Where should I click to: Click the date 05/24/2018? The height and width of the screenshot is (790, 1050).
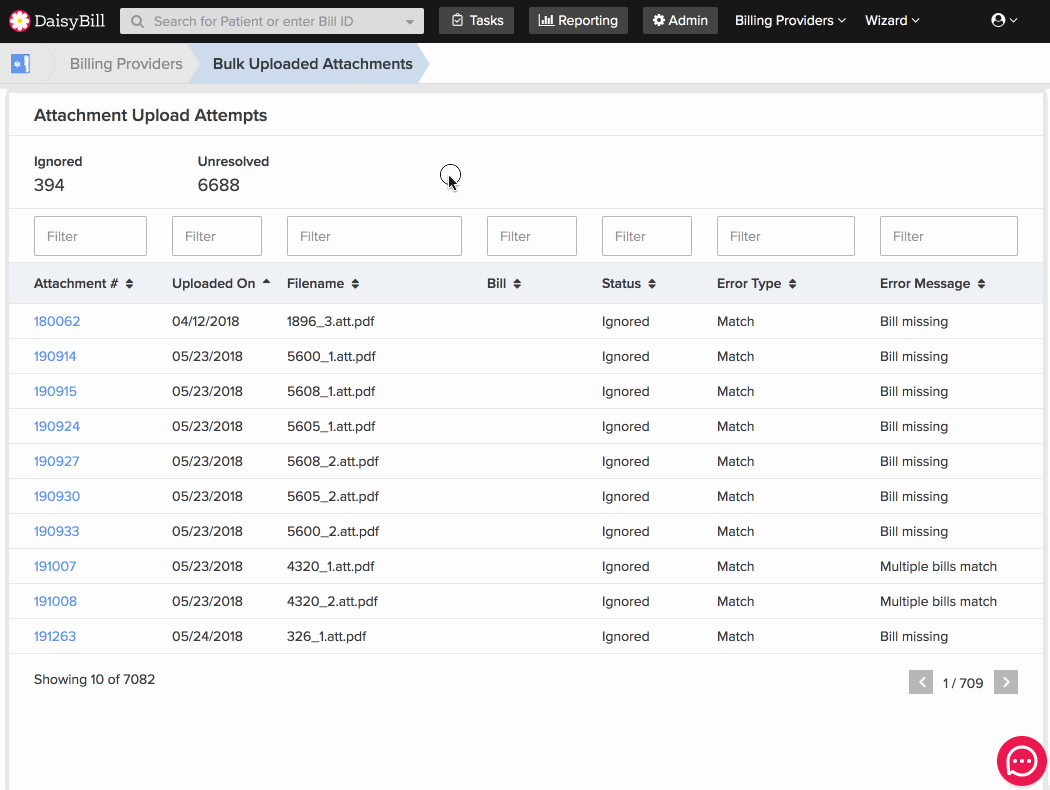208,636
